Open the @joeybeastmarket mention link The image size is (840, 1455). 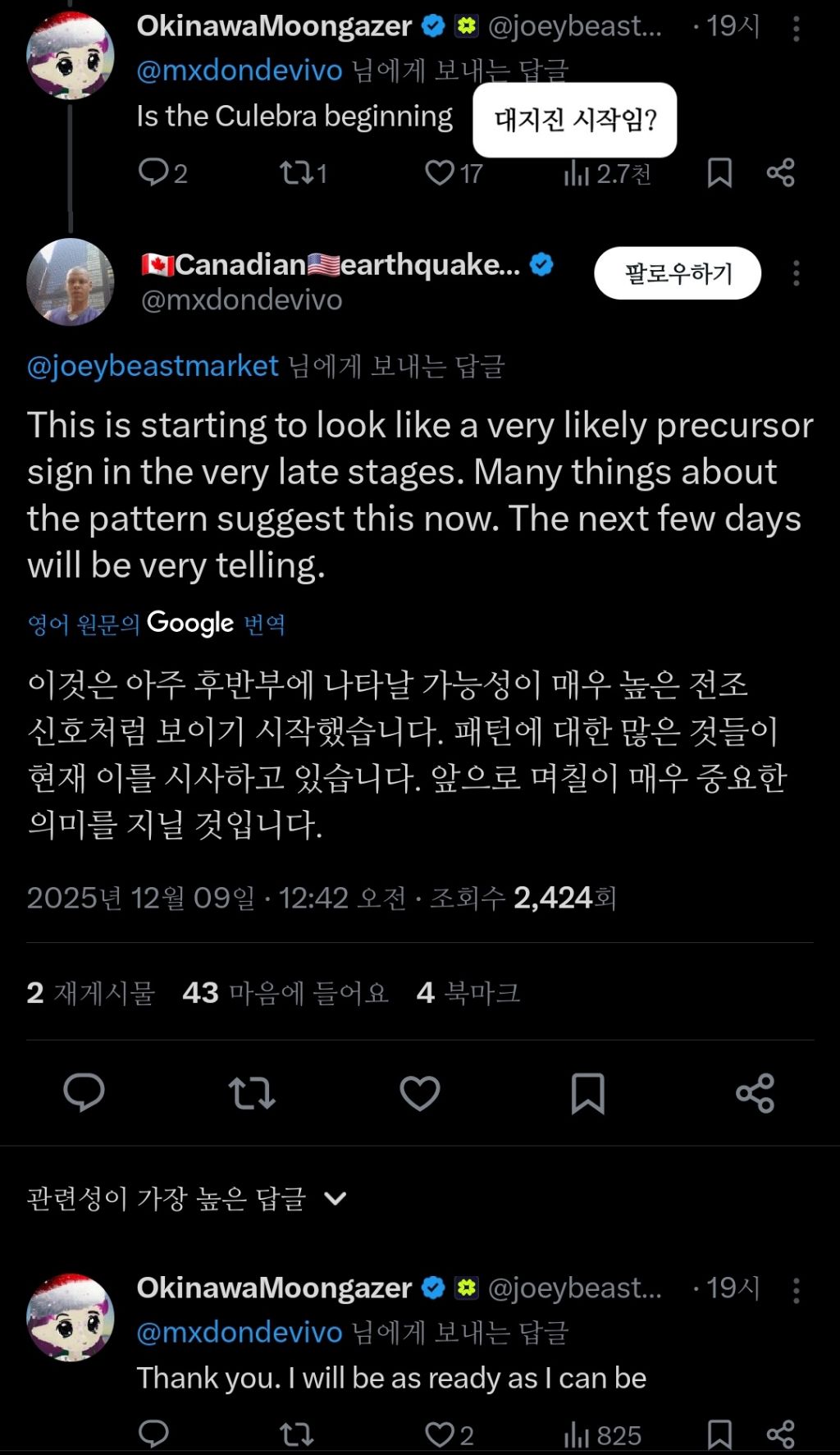(153, 366)
